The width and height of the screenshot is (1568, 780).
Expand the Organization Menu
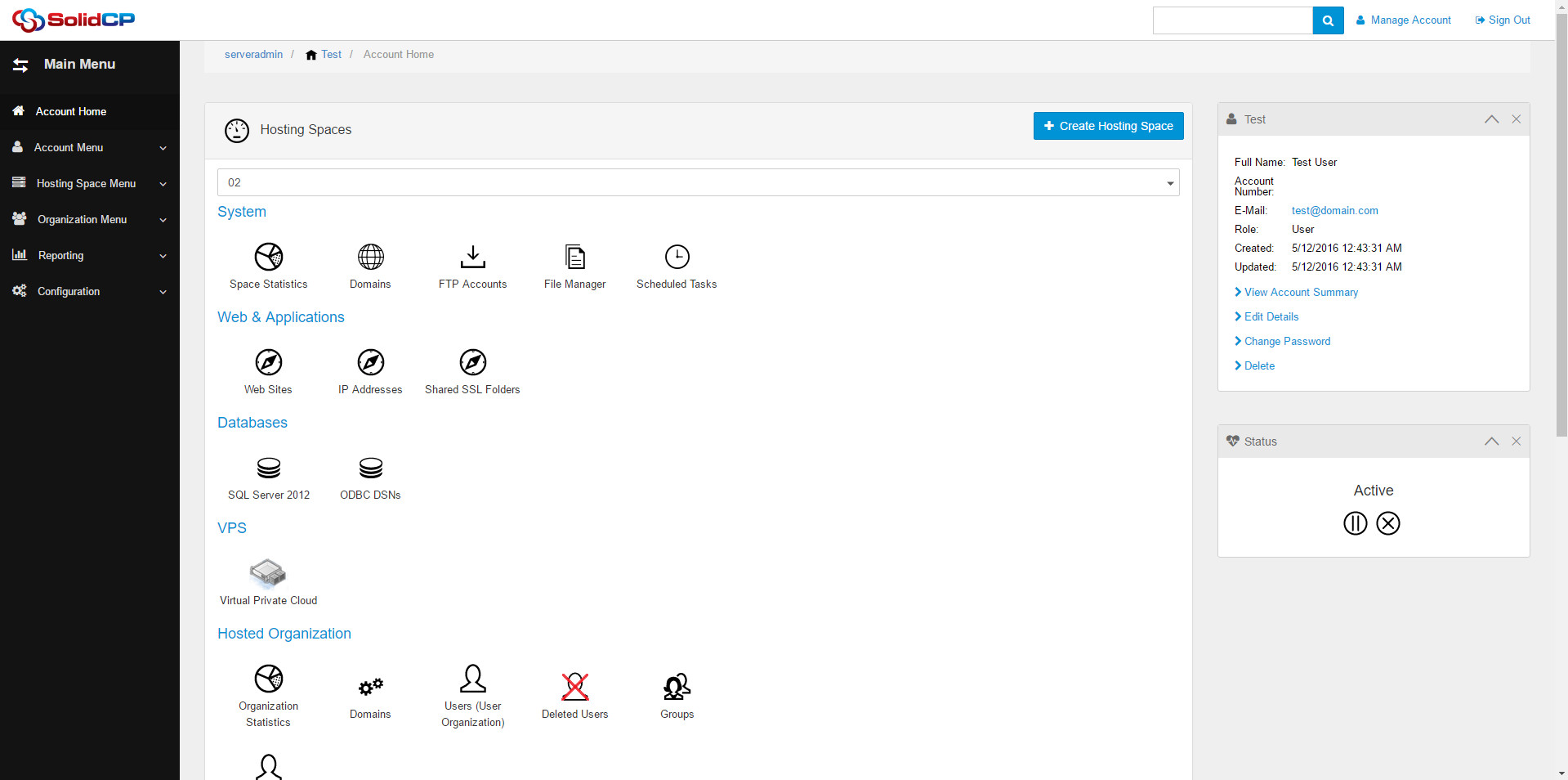click(90, 220)
